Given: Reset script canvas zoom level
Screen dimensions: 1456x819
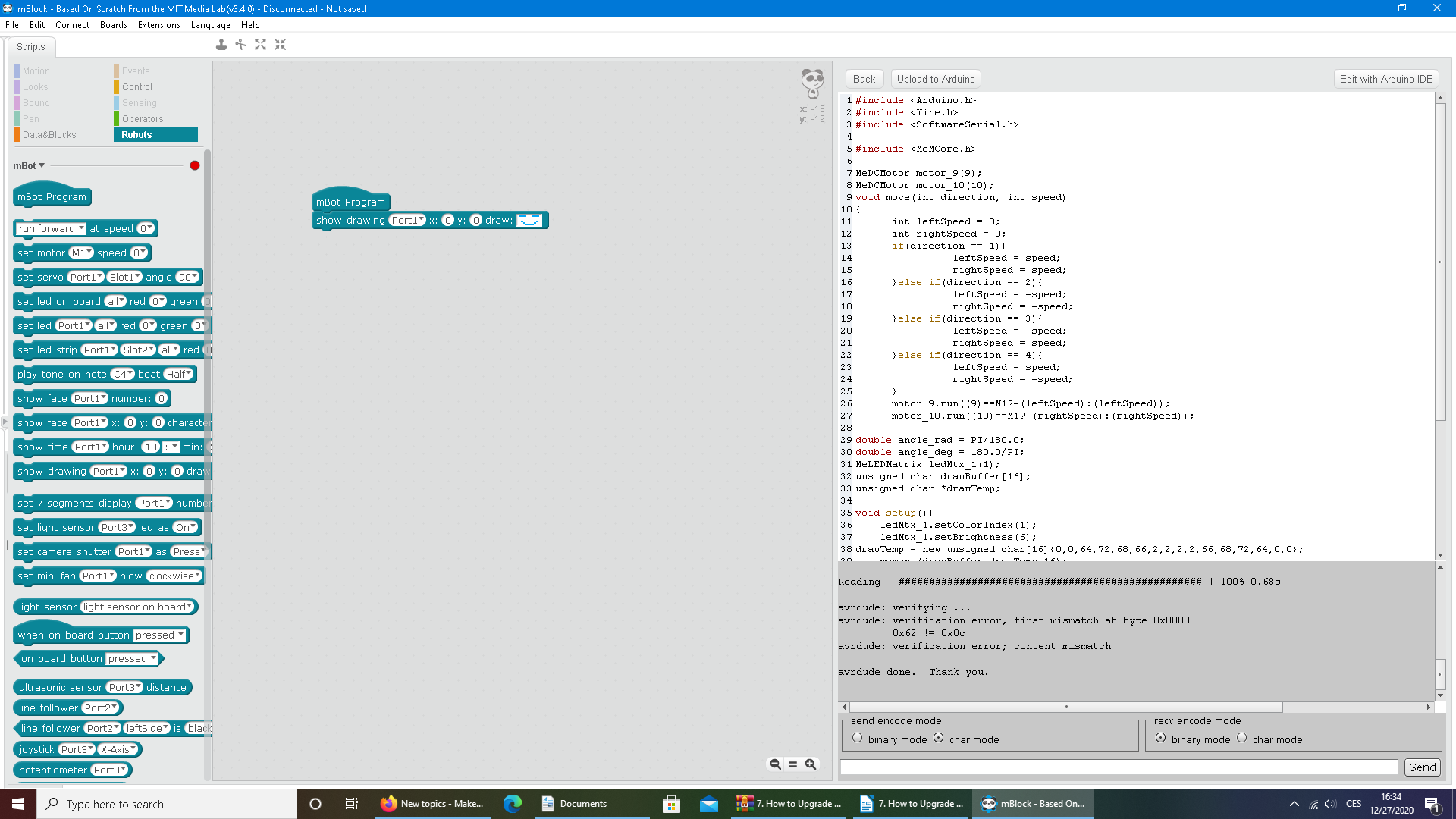Looking at the screenshot, I should (x=792, y=764).
